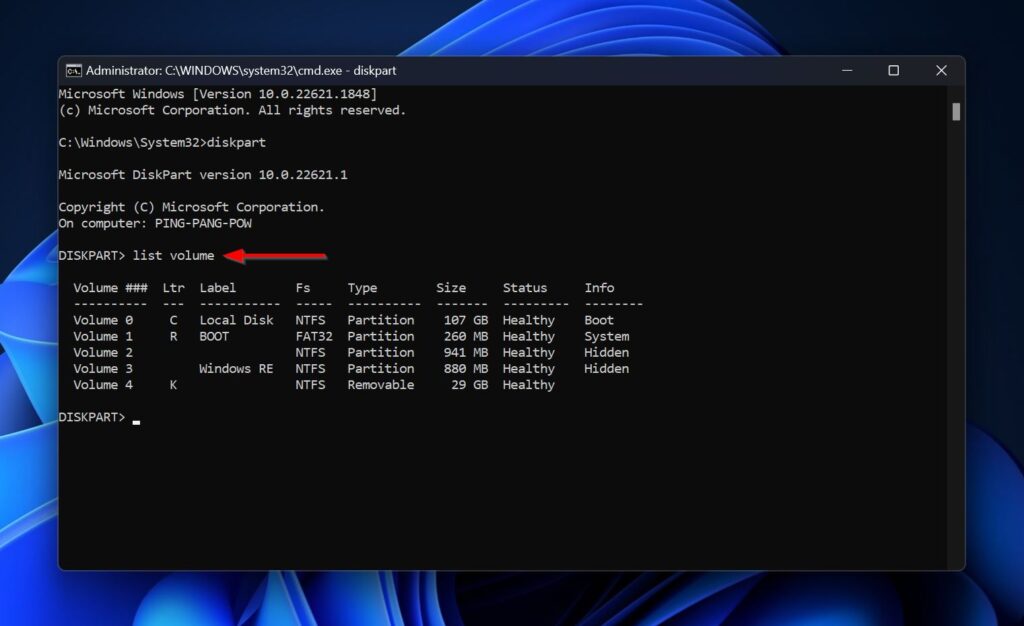Open the cmd system menu icon in title bar
Viewport: 1024px width, 626px height.
point(74,71)
